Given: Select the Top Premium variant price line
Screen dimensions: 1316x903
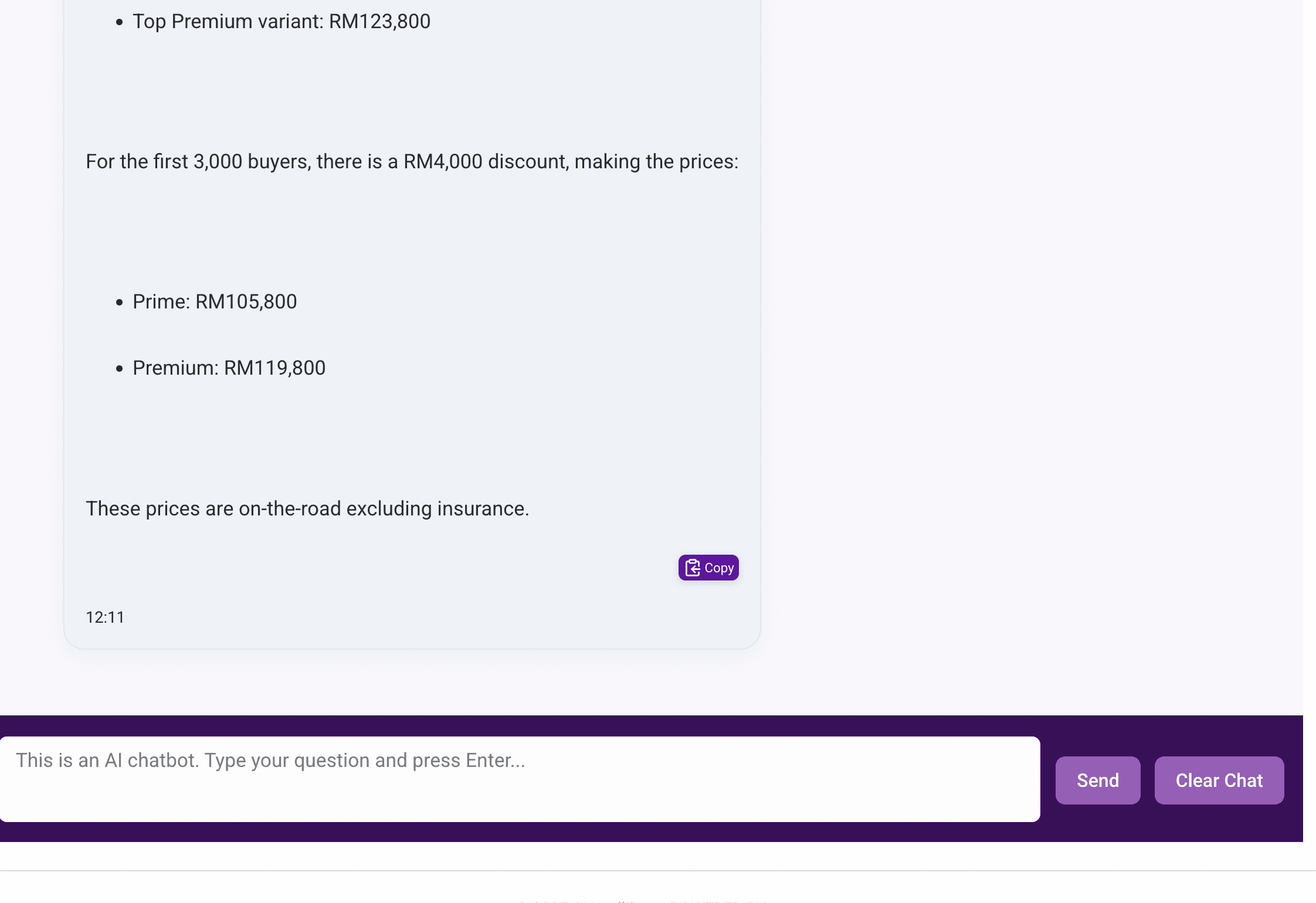Looking at the screenshot, I should [x=281, y=22].
